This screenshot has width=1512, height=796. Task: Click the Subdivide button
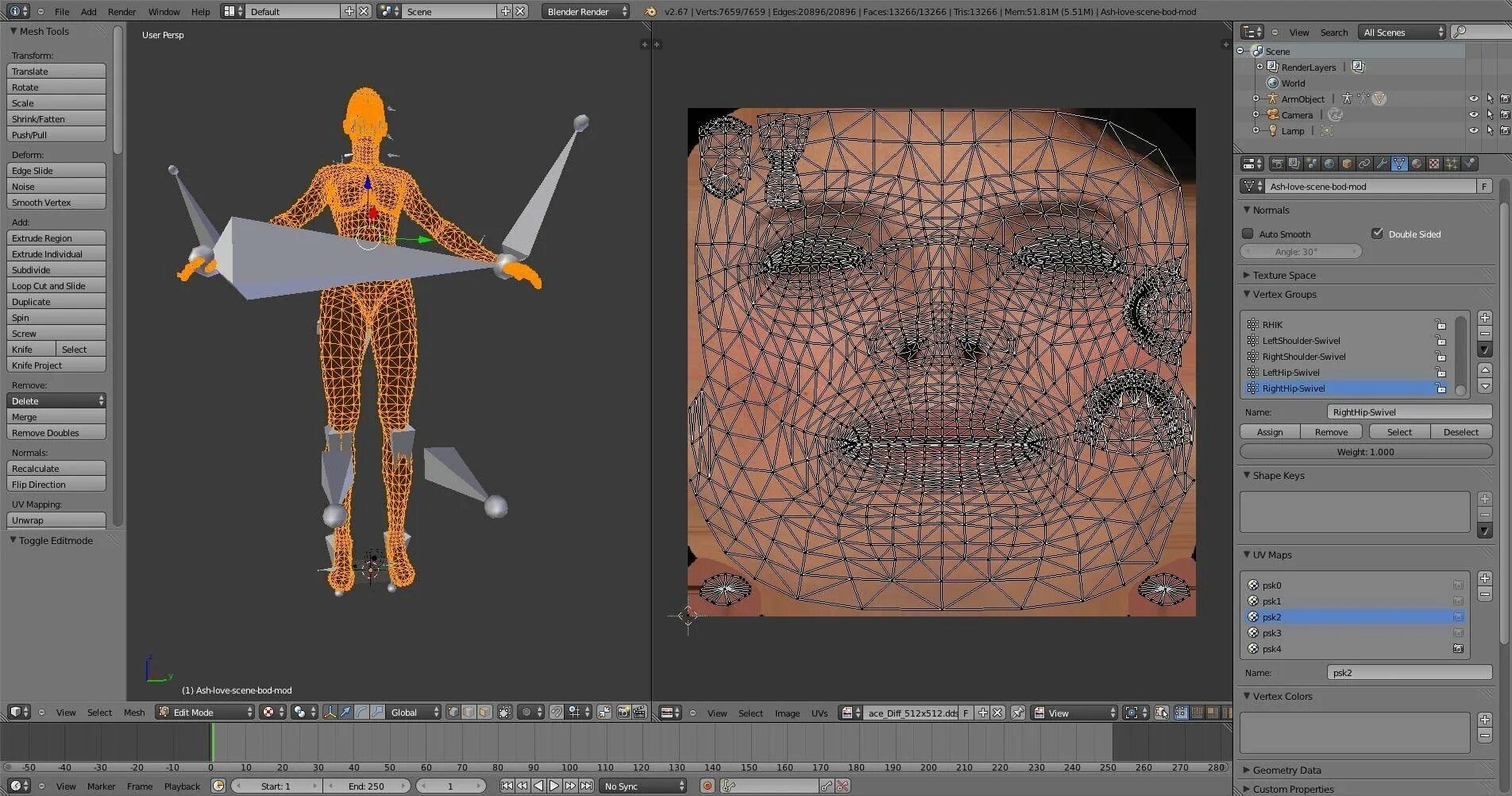[x=56, y=270]
